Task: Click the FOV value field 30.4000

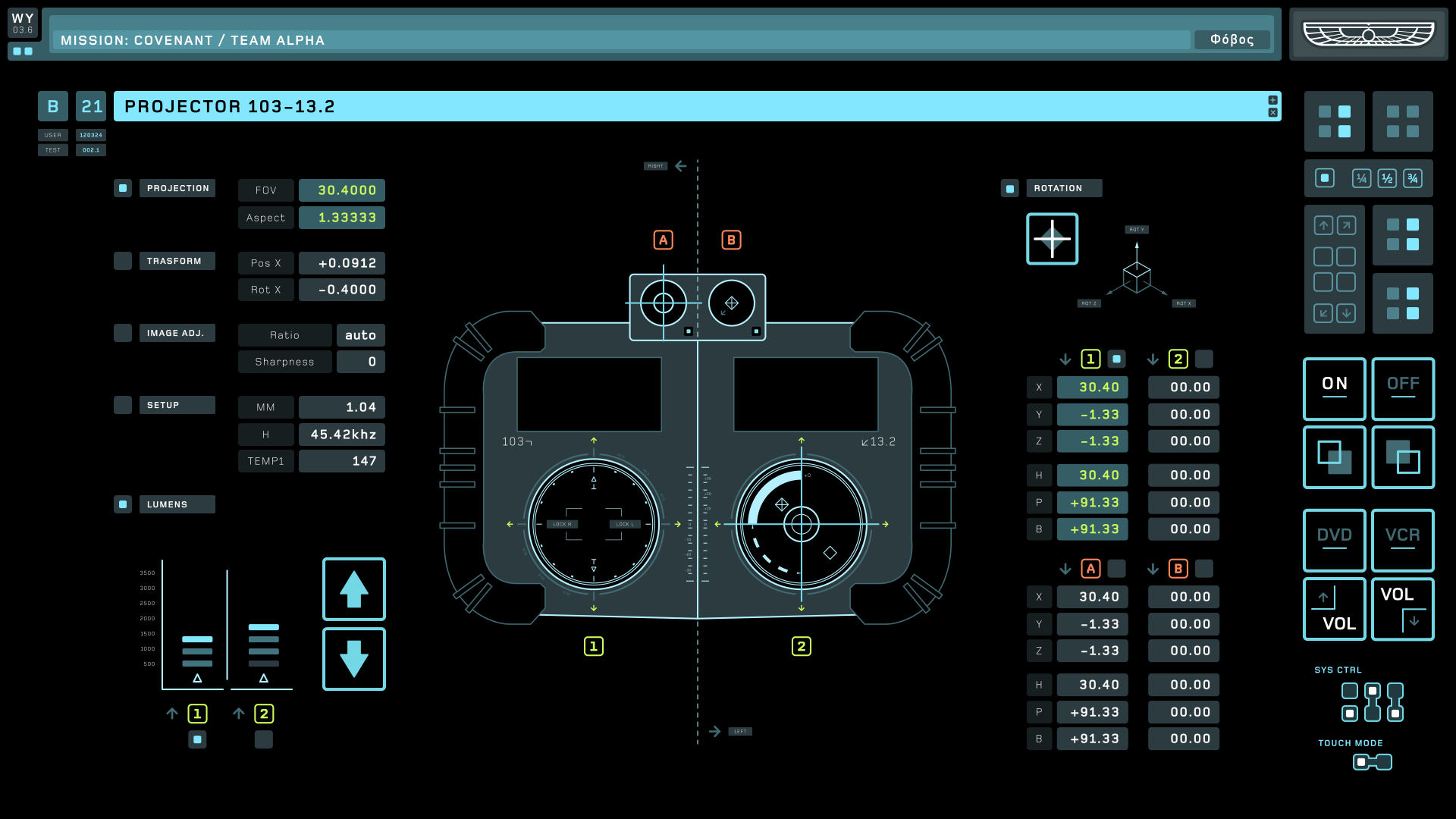Action: (x=342, y=190)
